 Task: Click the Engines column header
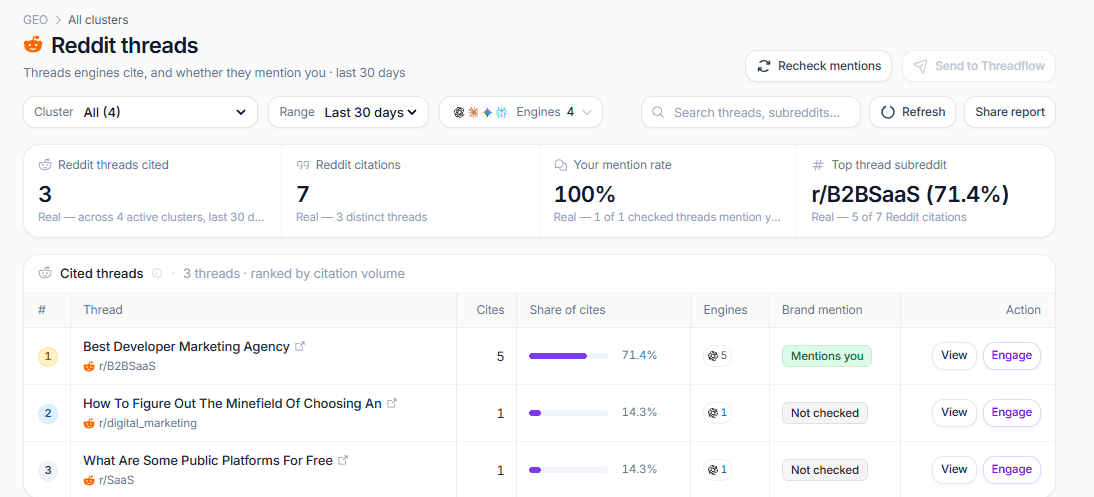click(725, 310)
